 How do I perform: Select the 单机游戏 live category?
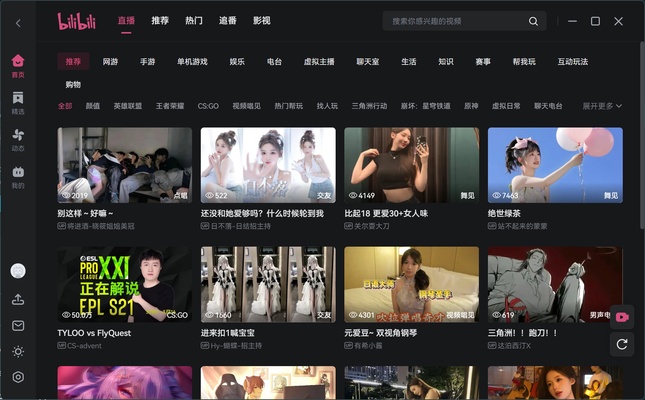(192, 62)
